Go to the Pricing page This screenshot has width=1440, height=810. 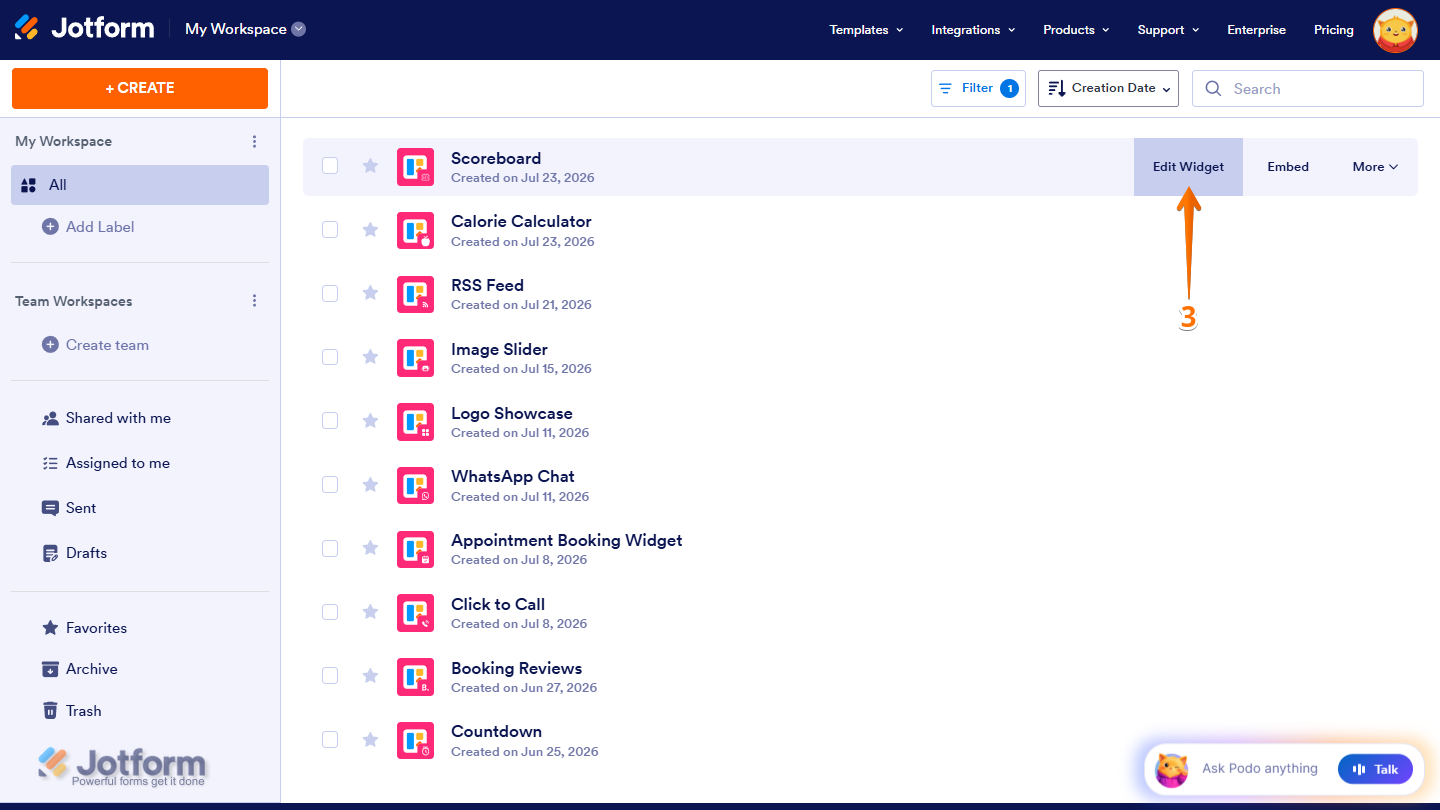(x=1334, y=30)
